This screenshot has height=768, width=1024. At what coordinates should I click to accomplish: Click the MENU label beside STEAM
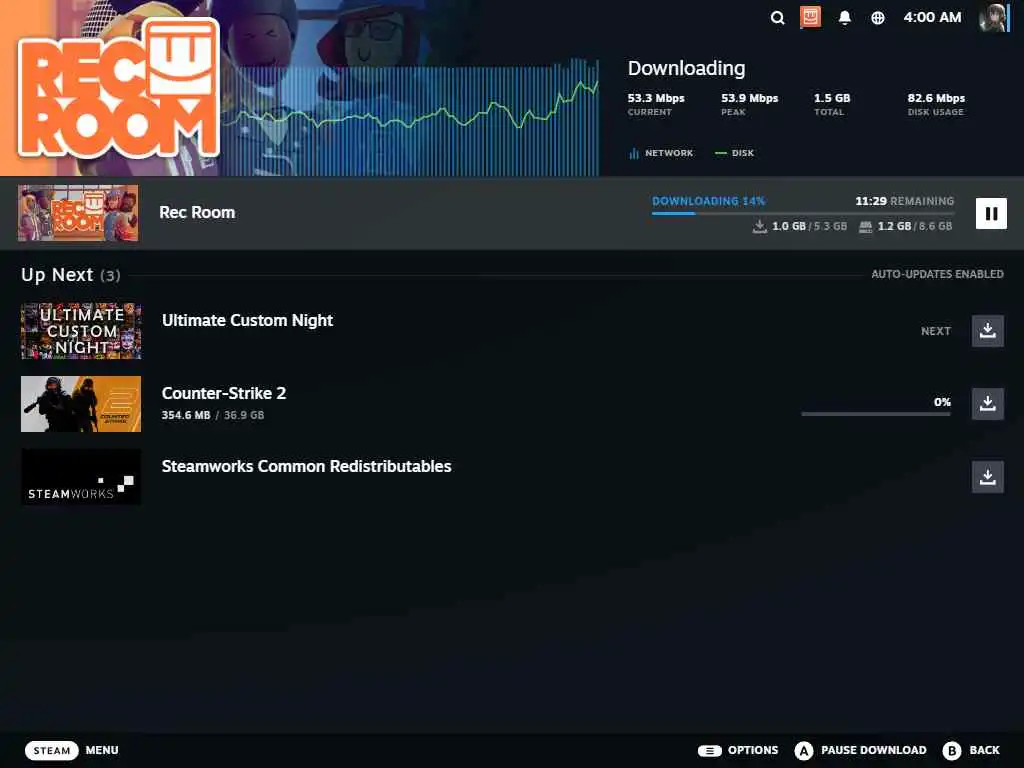[102, 750]
